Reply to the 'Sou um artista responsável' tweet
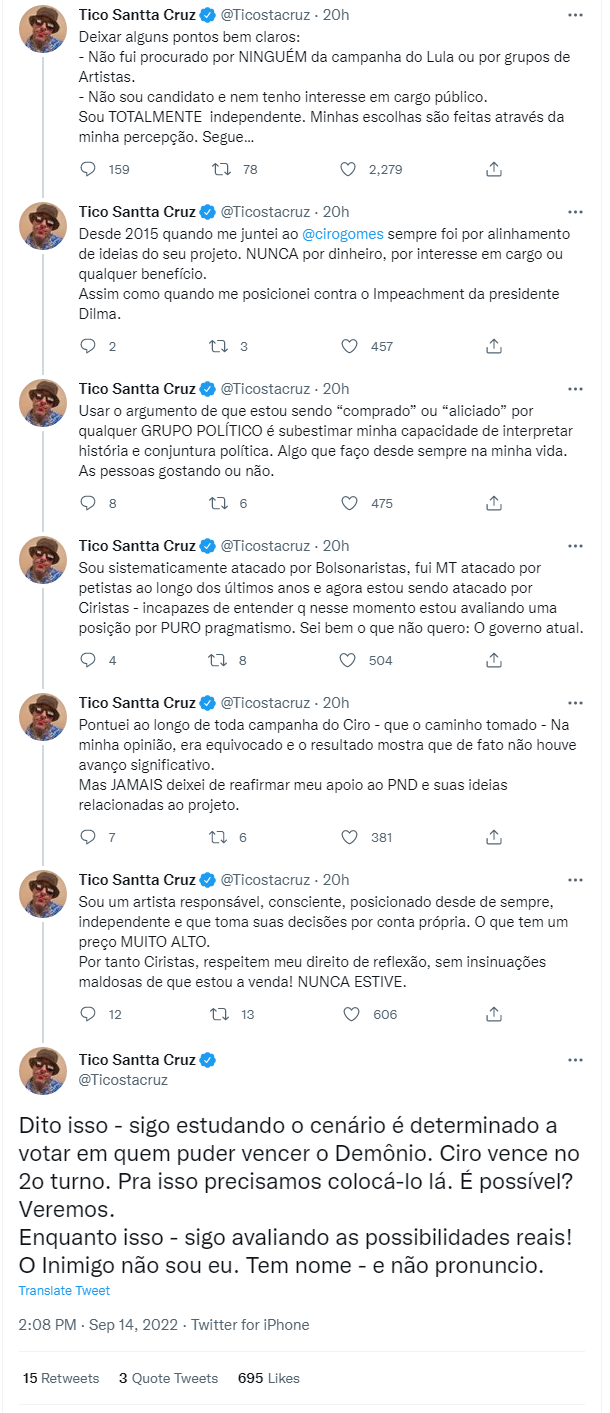 (88, 1014)
